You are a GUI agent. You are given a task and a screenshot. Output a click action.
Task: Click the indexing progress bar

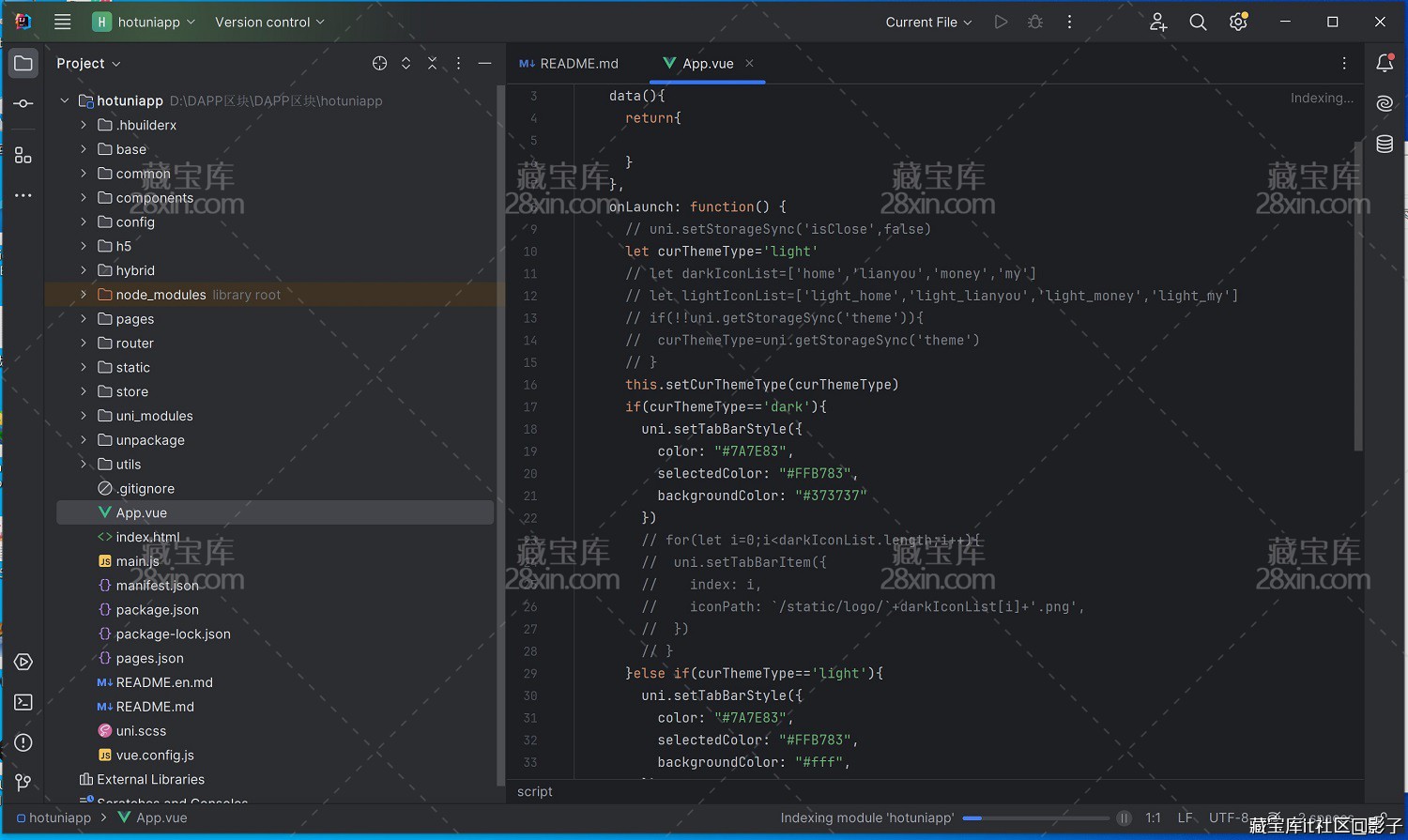point(1035,818)
